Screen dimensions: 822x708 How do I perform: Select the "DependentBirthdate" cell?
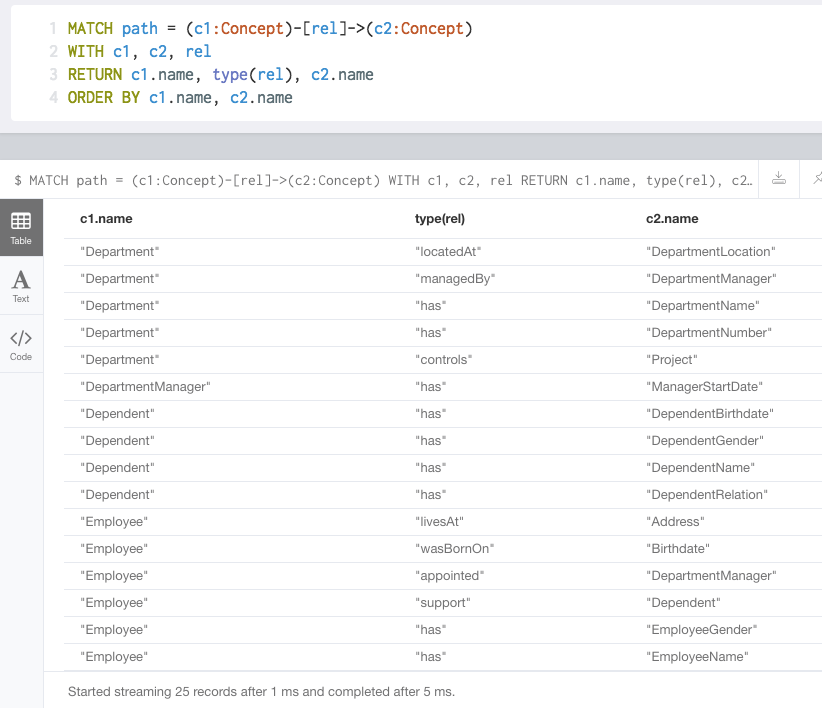(710, 413)
